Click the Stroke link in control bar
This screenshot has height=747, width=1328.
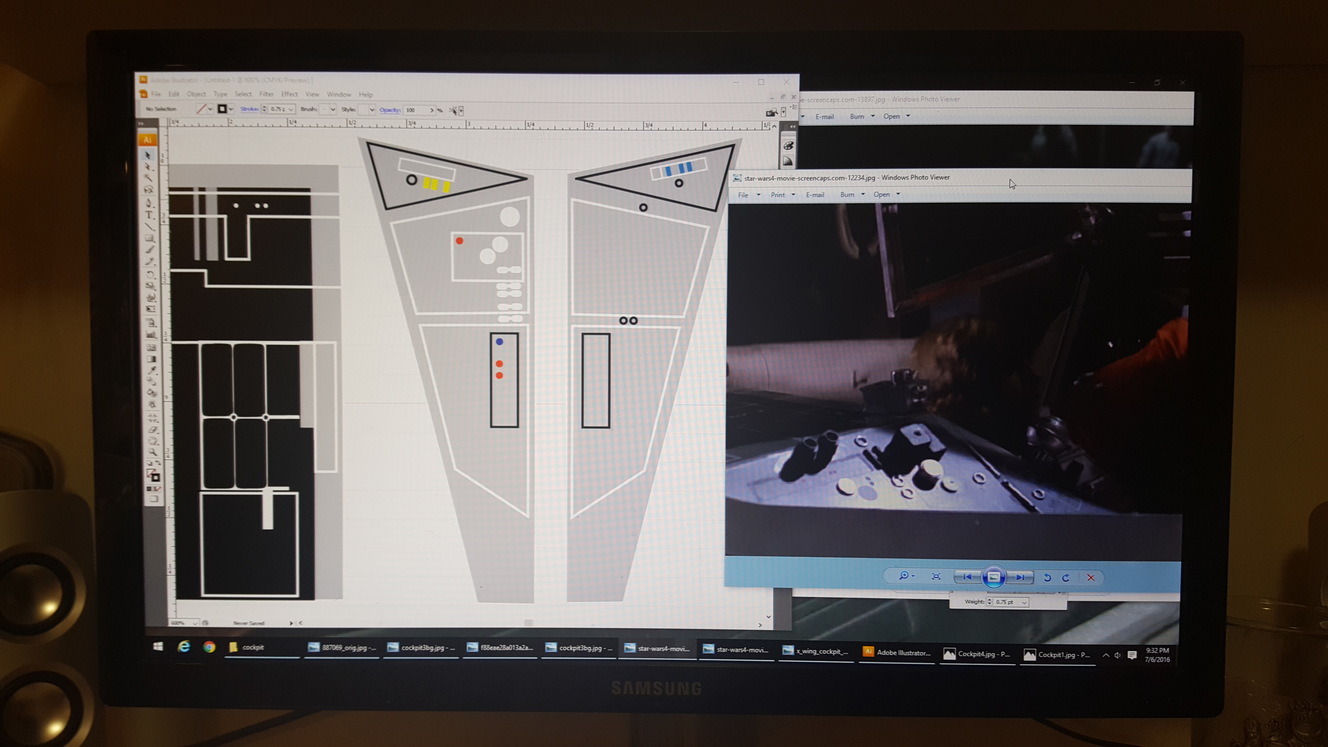coord(250,109)
